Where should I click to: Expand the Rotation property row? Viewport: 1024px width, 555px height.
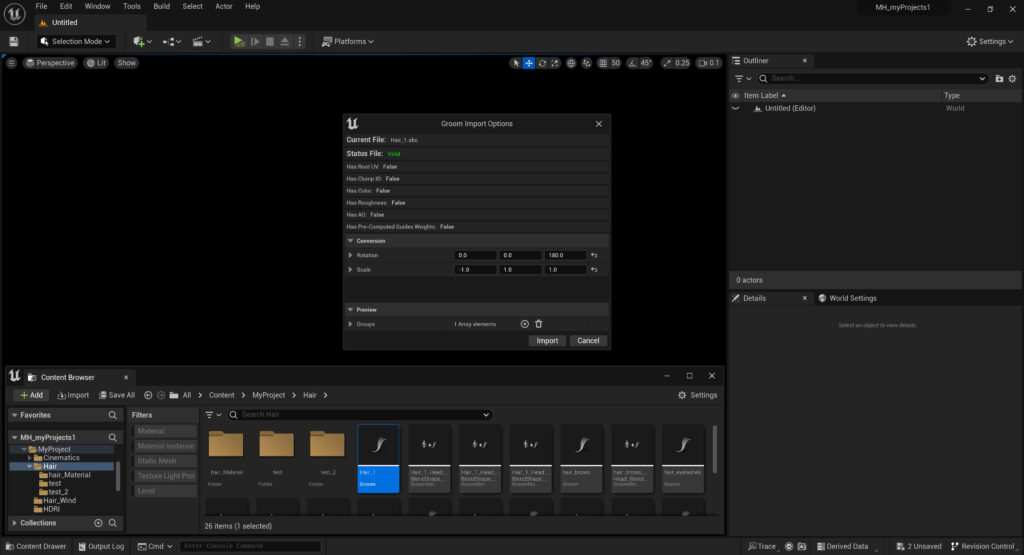pos(350,255)
